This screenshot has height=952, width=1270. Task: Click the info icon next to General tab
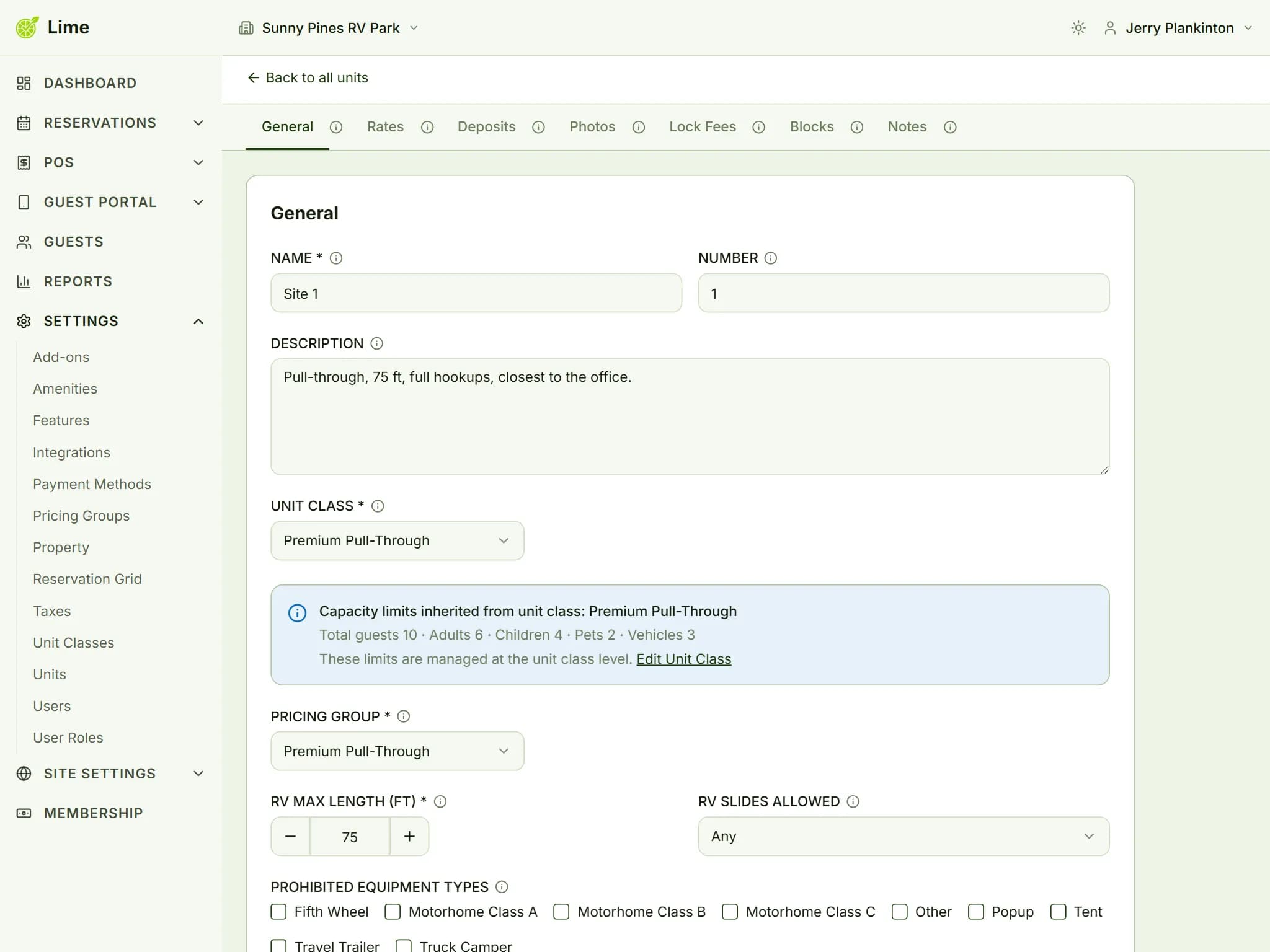(336, 127)
